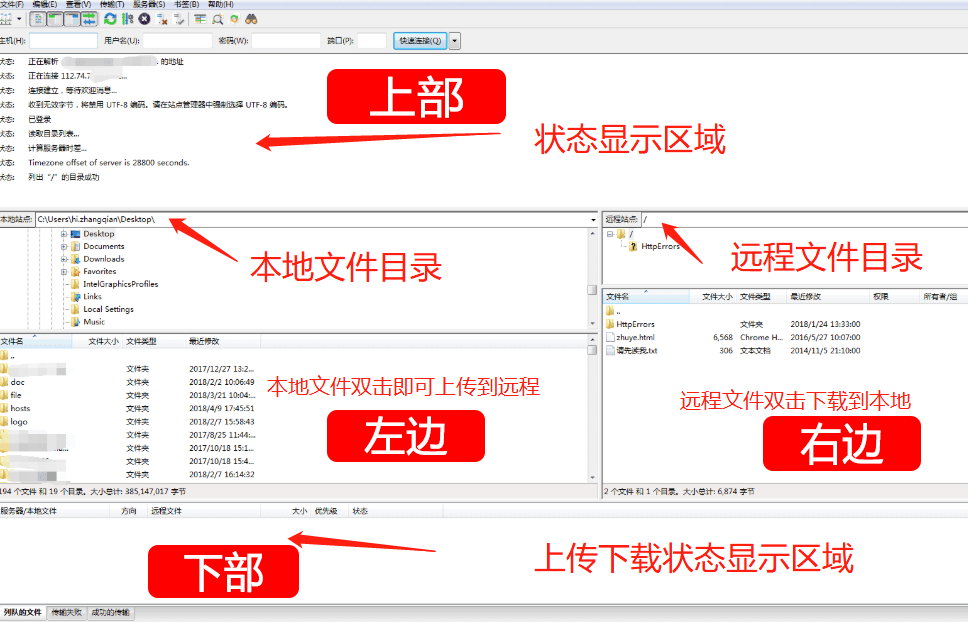Search remote files with binoculars icon
Viewport: 968px width, 622px height.
[251, 19]
